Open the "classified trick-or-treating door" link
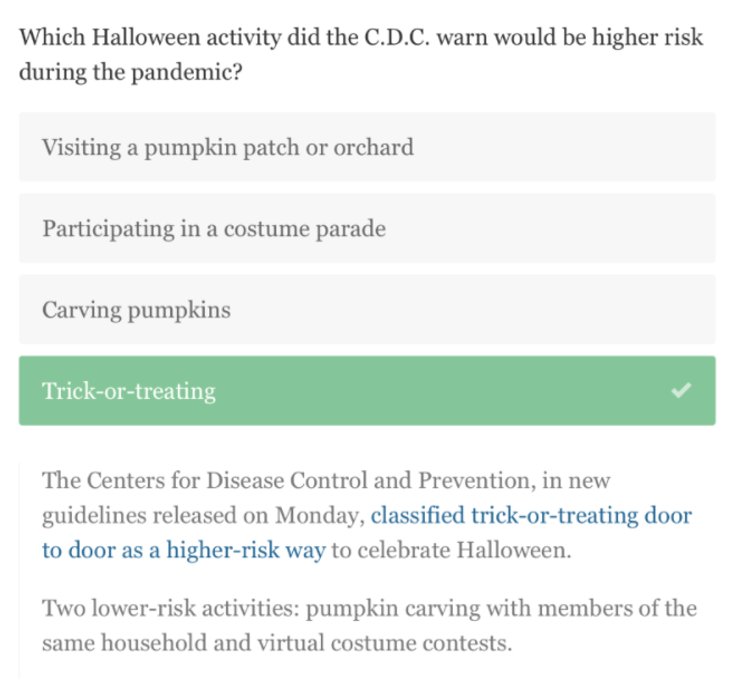This screenshot has height=684, width=748. [530, 516]
